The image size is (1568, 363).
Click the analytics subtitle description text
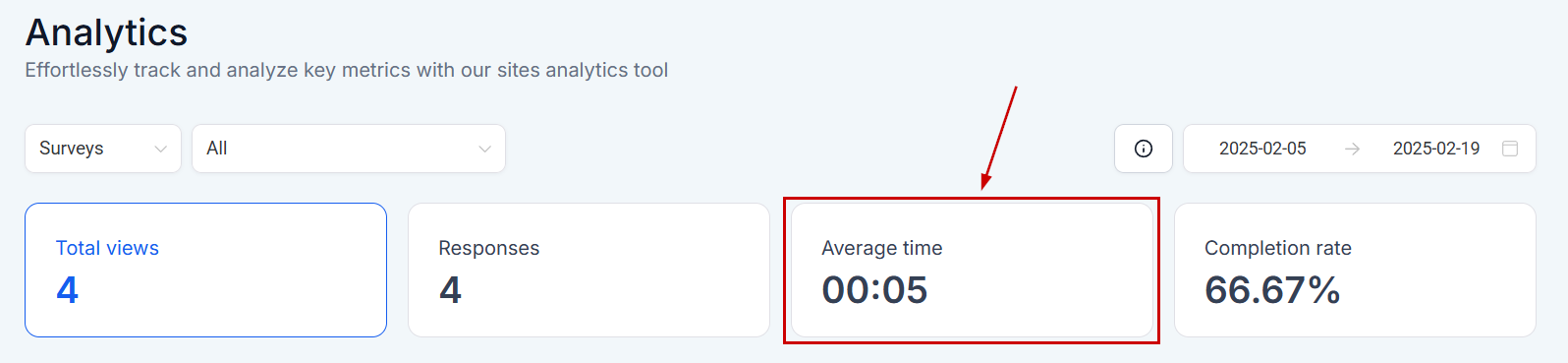347,70
